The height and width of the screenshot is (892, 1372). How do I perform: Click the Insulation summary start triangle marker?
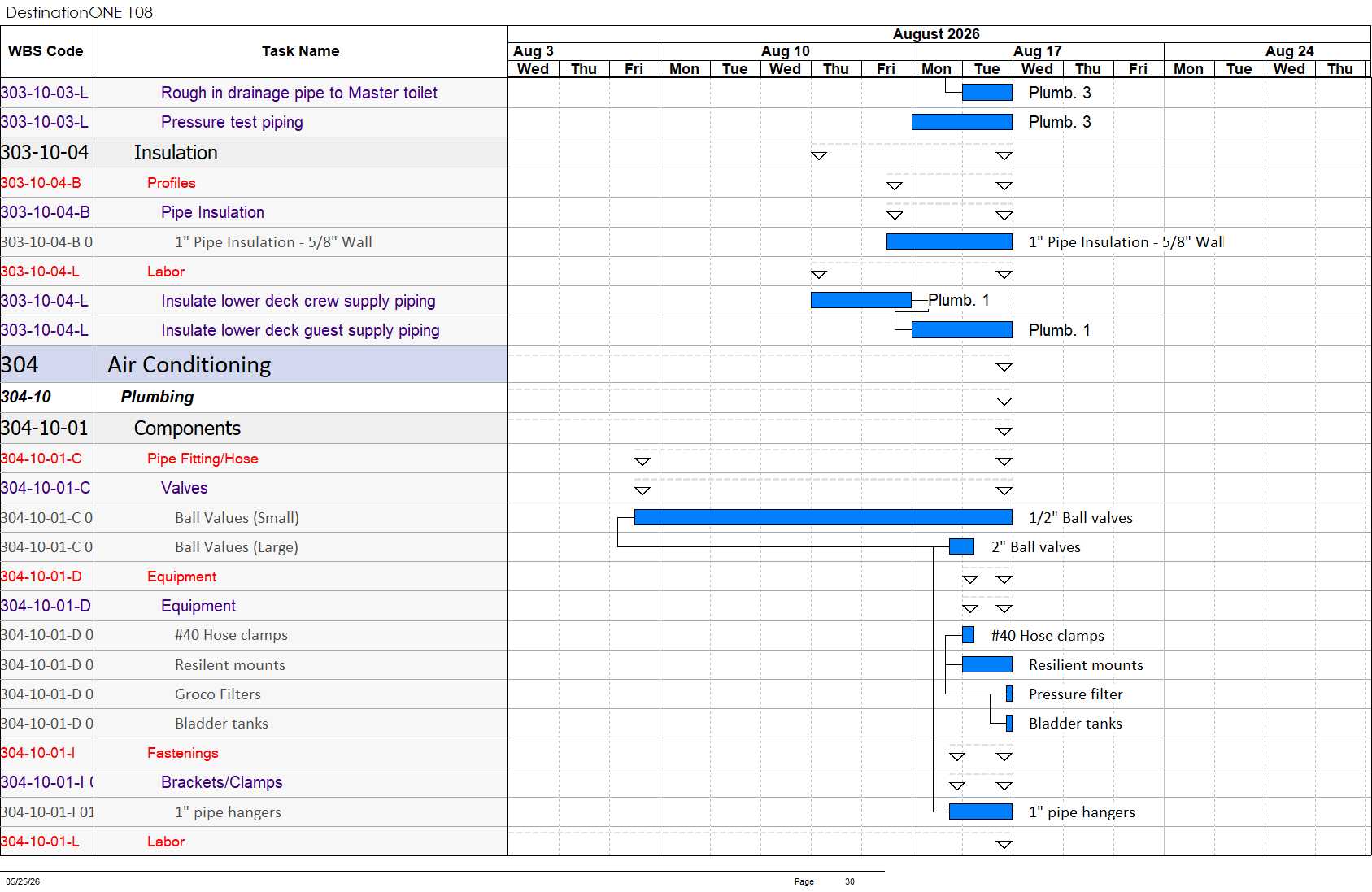coord(819,156)
